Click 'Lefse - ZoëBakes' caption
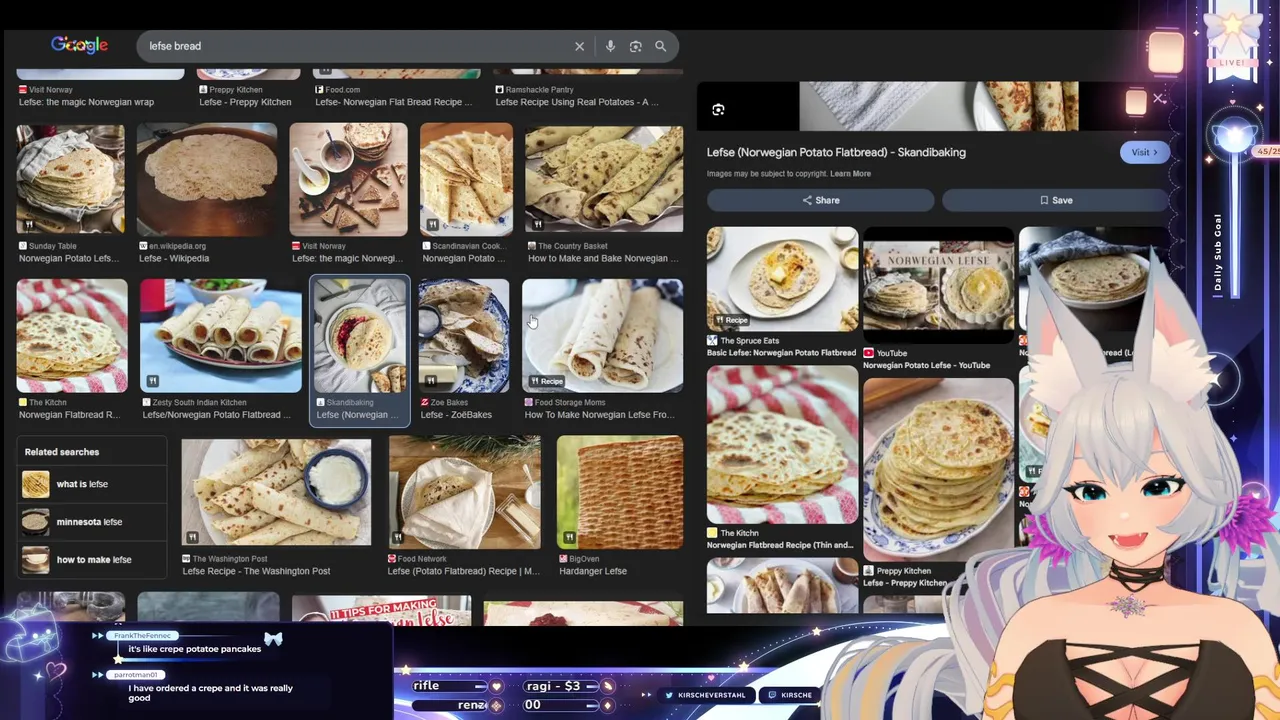Image resolution: width=1280 pixels, height=720 pixels. (x=456, y=415)
